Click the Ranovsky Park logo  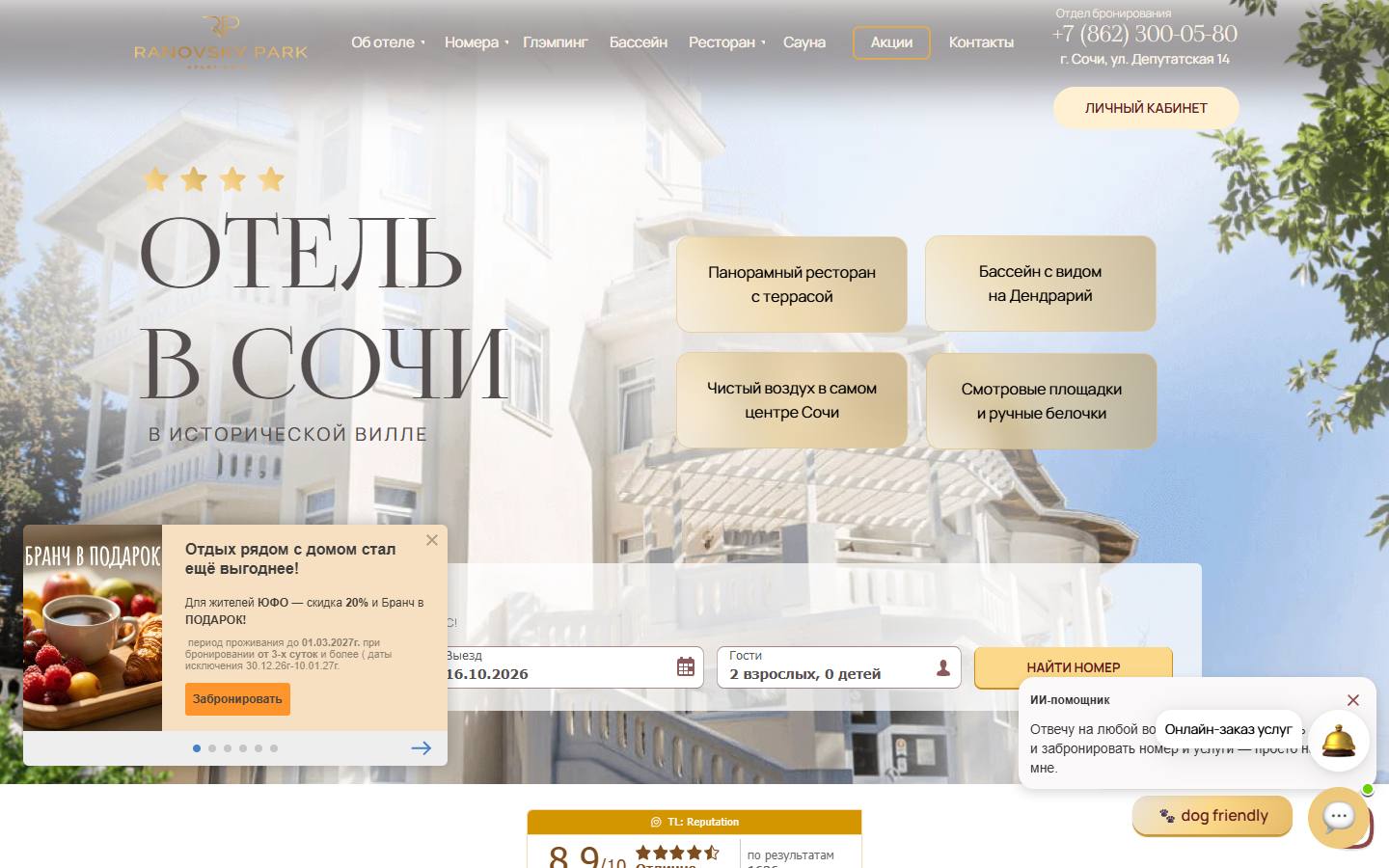pos(221,42)
